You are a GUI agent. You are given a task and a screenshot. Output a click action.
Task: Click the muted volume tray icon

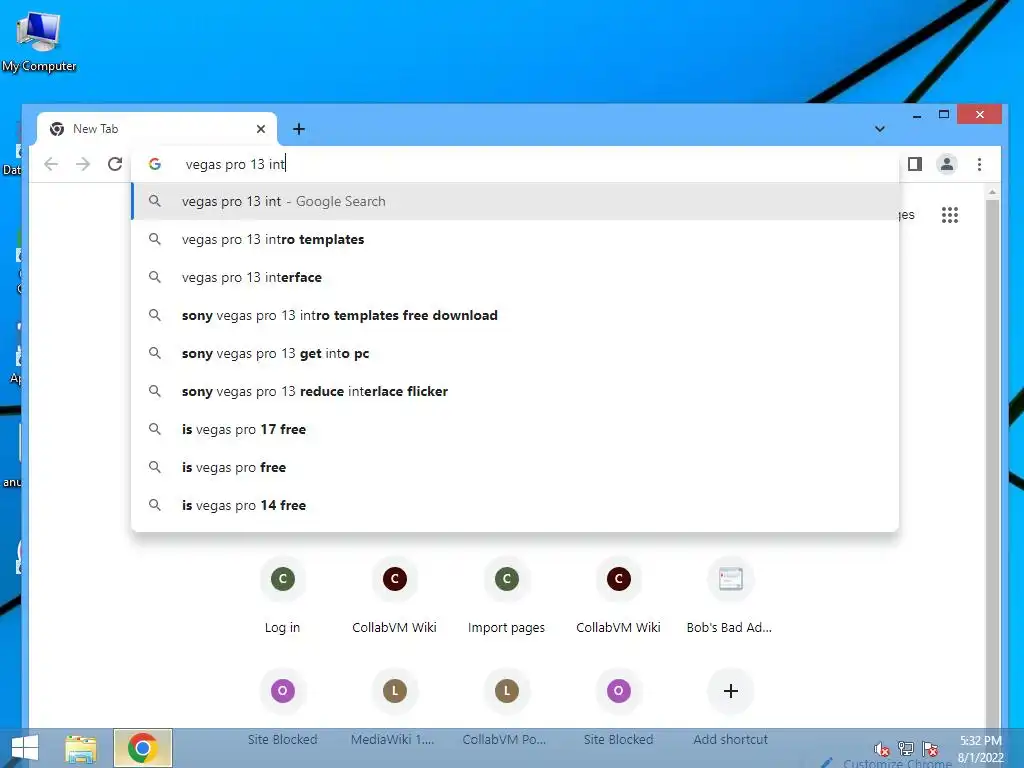882,748
